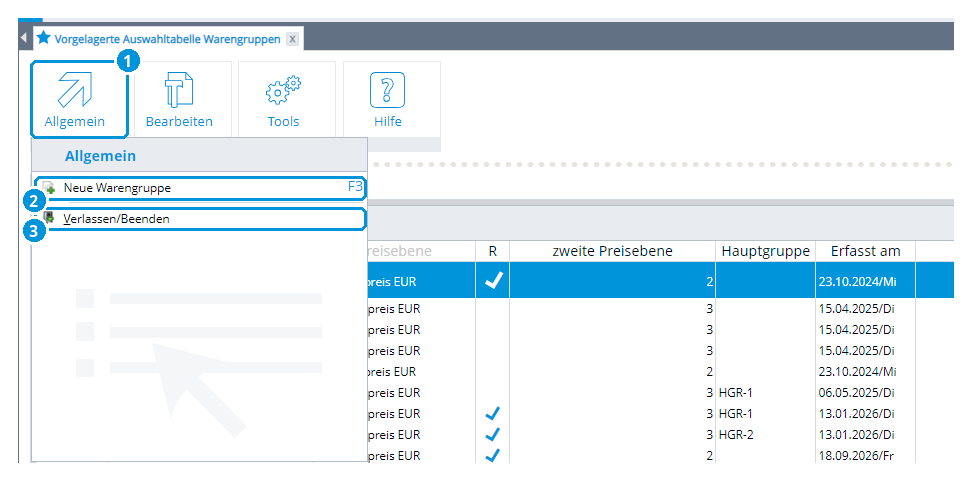
Task: Open the Bearbeiten ribbon group
Action: (179, 99)
